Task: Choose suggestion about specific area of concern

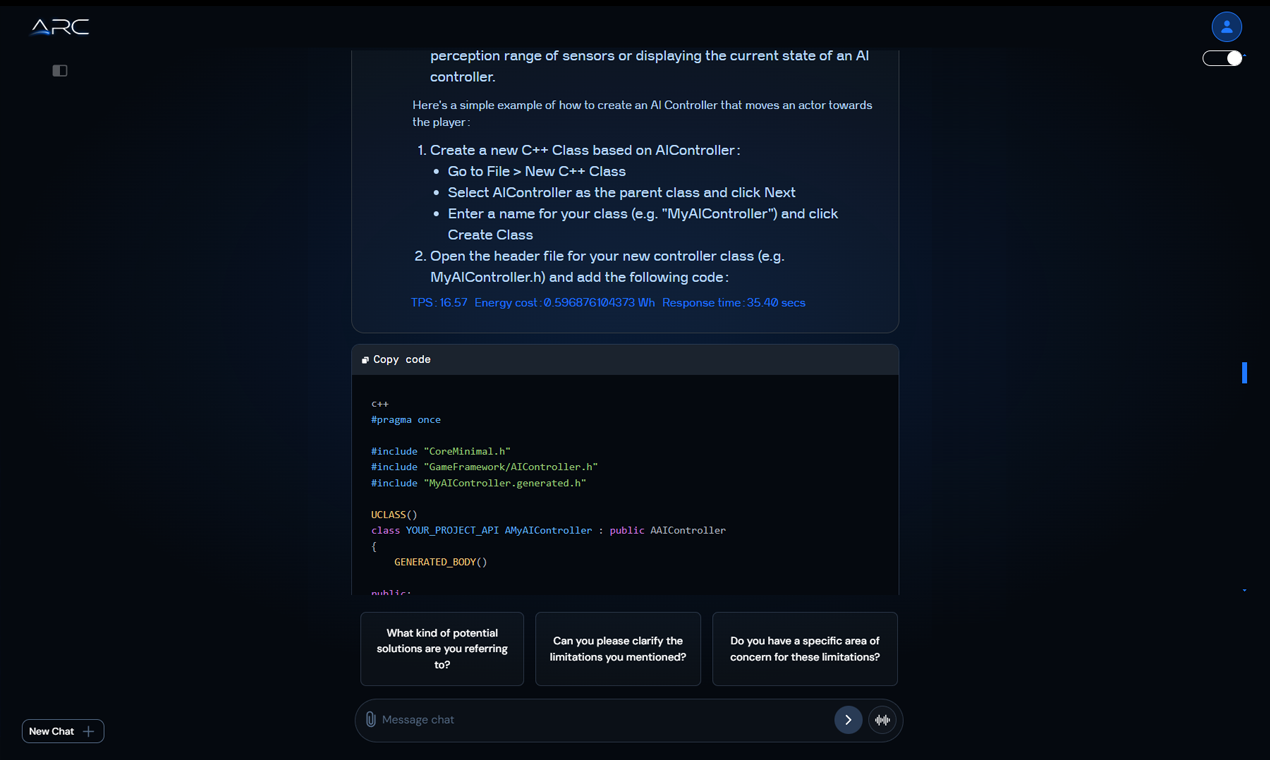Action: (x=805, y=649)
